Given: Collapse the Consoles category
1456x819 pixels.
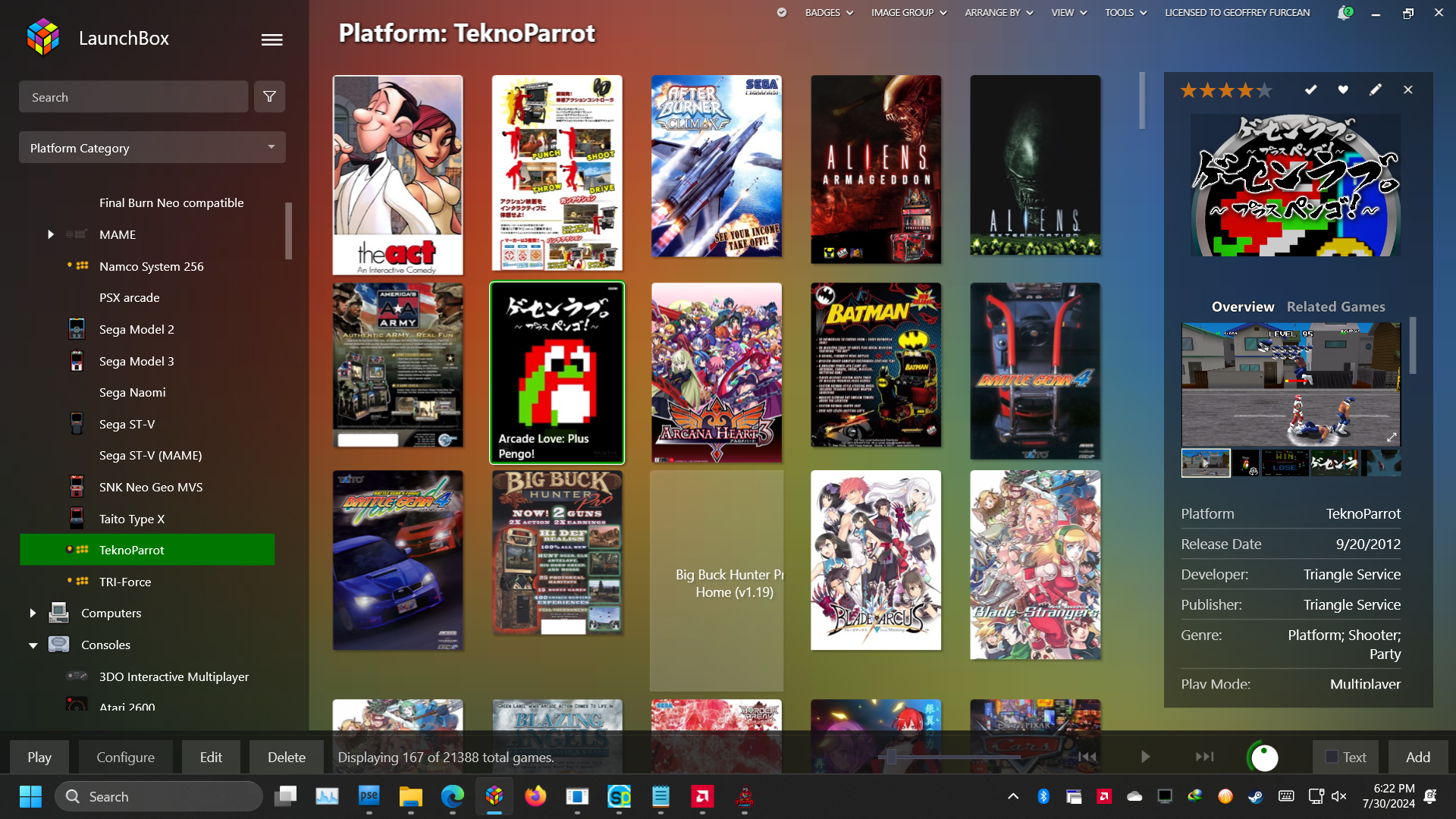Looking at the screenshot, I should pyautogui.click(x=33, y=645).
